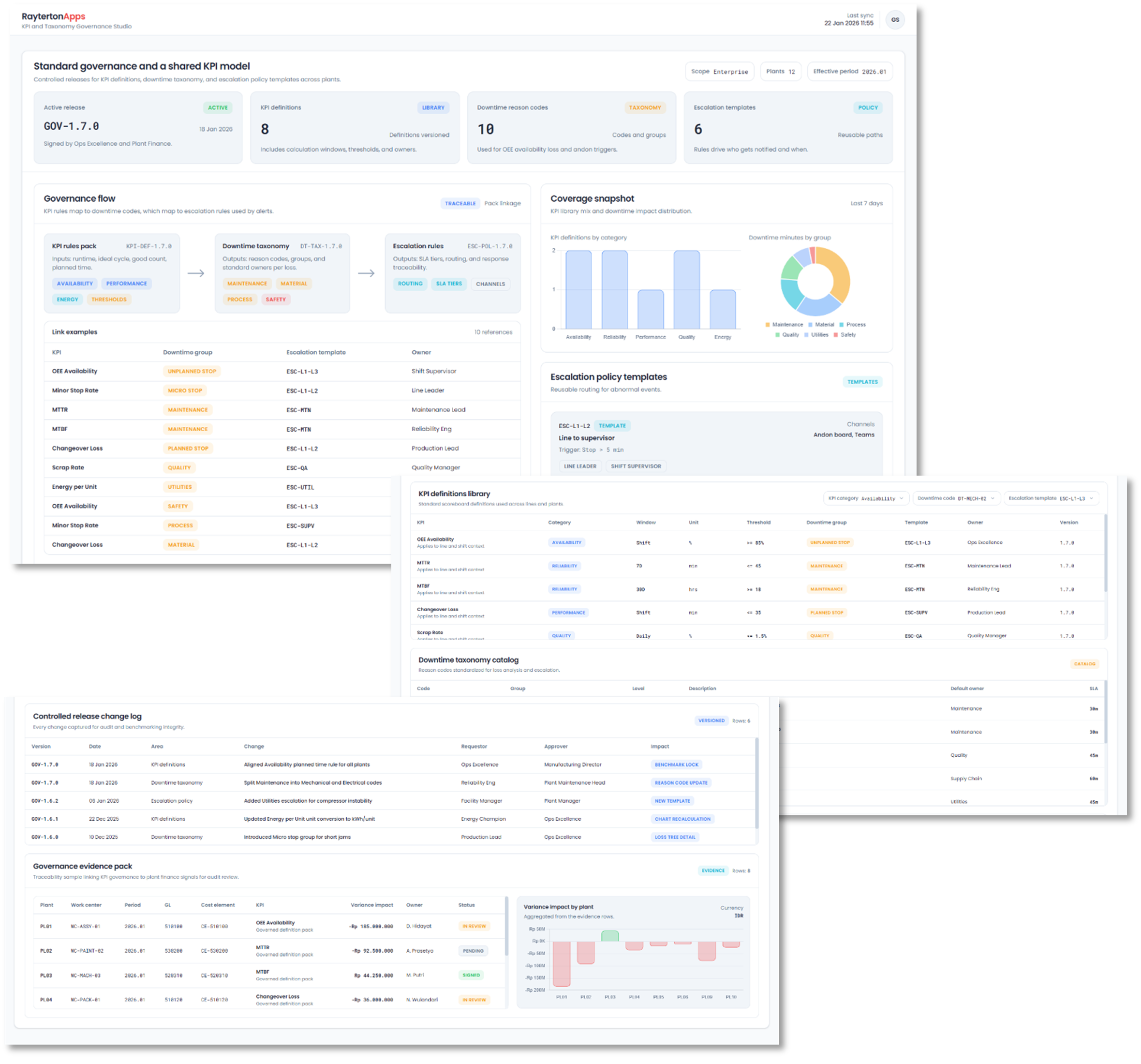Click the BENCHMARK LOCK impact link
The height and width of the screenshot is (1064, 1141).
click(676, 764)
